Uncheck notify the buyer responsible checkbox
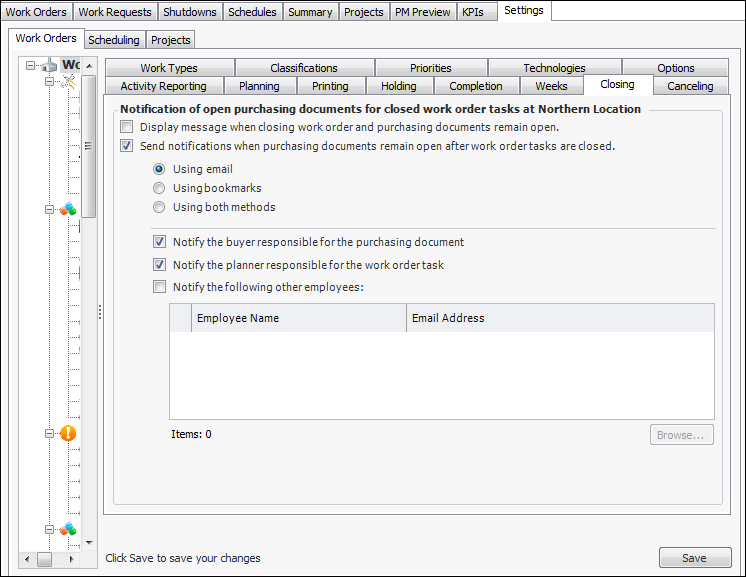This screenshot has width=746, height=577. (160, 242)
